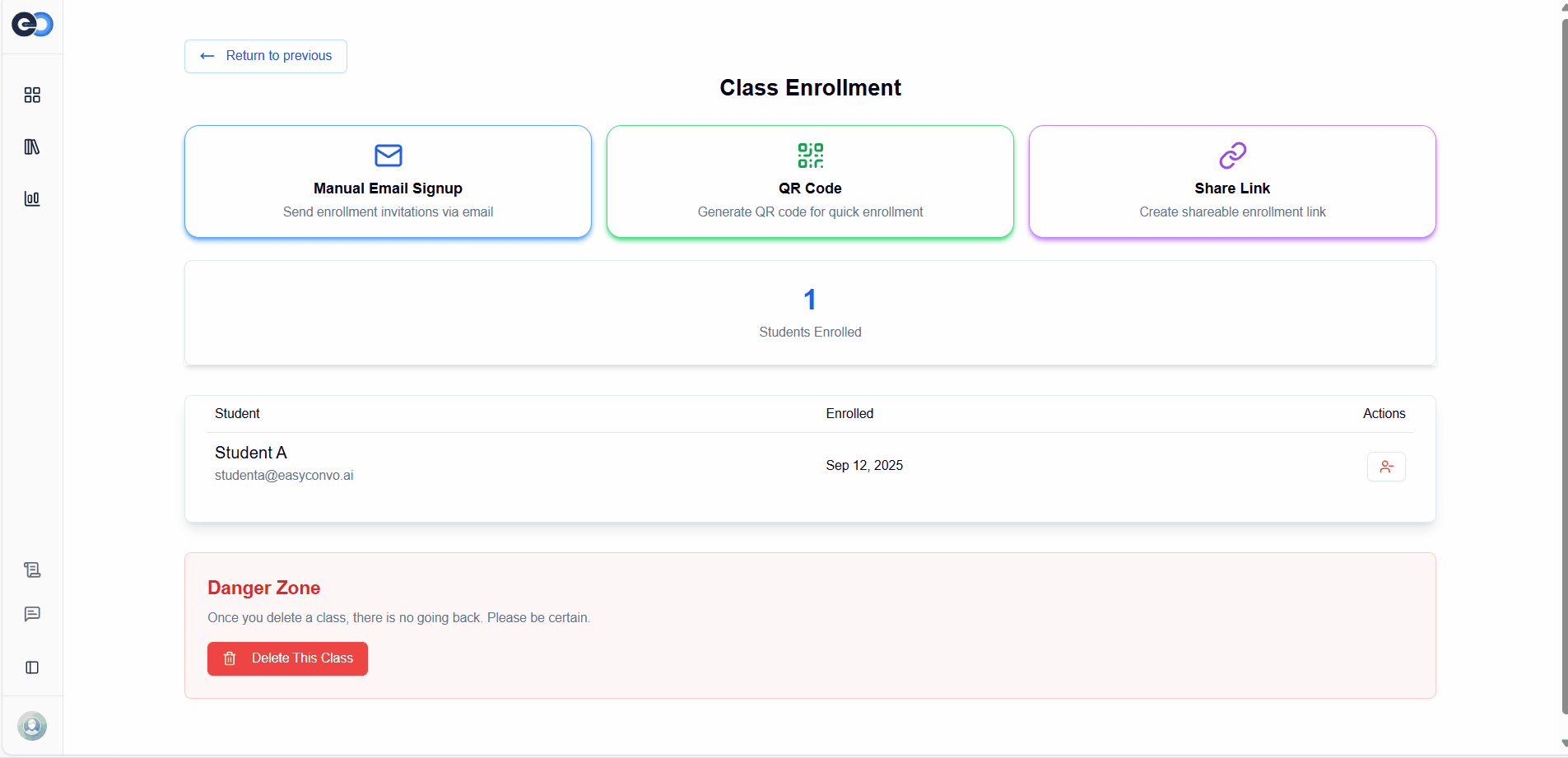This screenshot has width=1568, height=758.
Task: Open the dashboard grid icon in sidebar
Action: 32,95
